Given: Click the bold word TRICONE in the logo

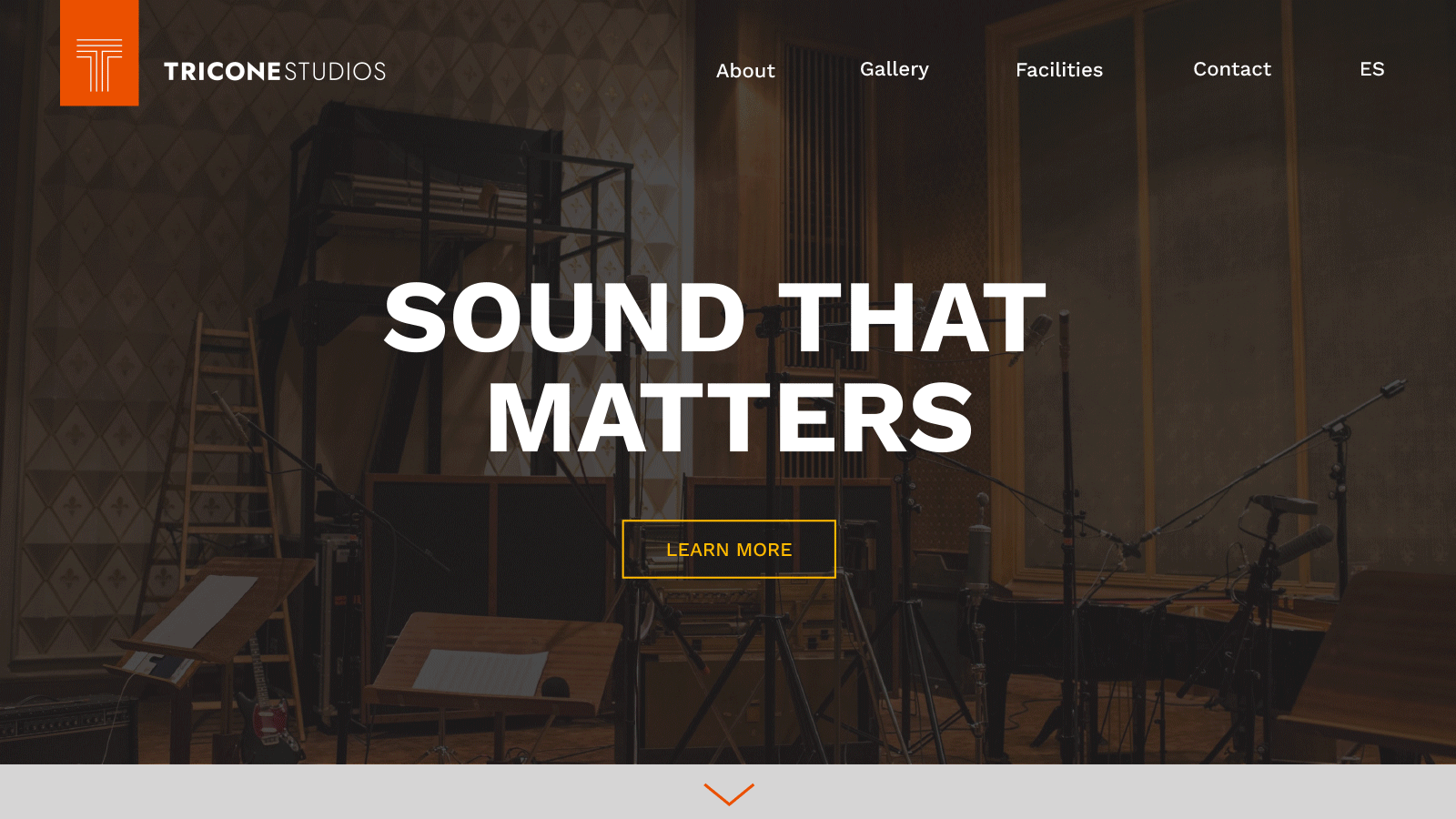Looking at the screenshot, I should click(x=223, y=72).
